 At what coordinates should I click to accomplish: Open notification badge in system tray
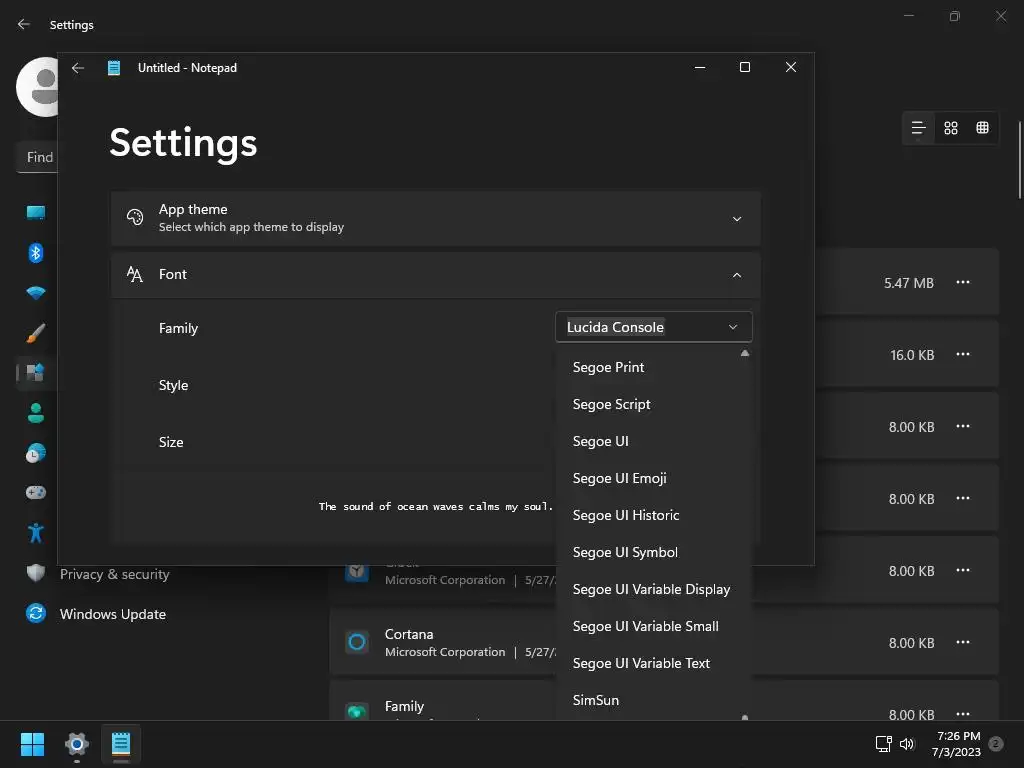(996, 744)
